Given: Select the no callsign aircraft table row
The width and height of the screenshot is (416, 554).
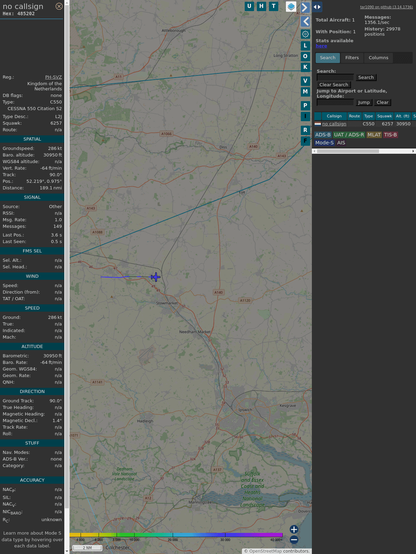Looking at the screenshot, I should [x=365, y=124].
